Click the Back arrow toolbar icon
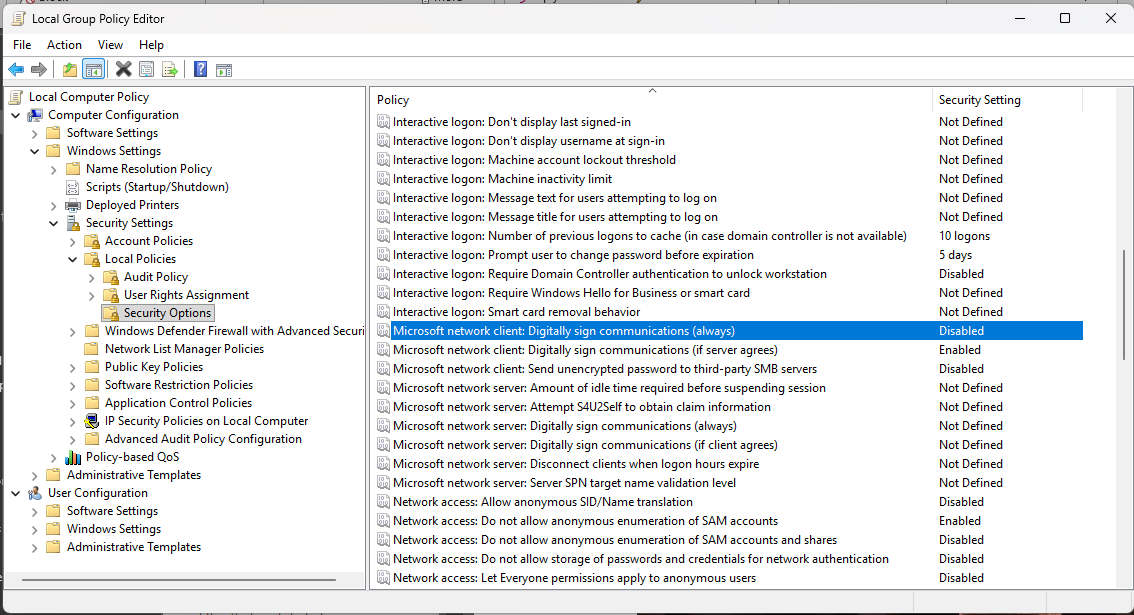This screenshot has height=615, width=1134. tap(16, 69)
